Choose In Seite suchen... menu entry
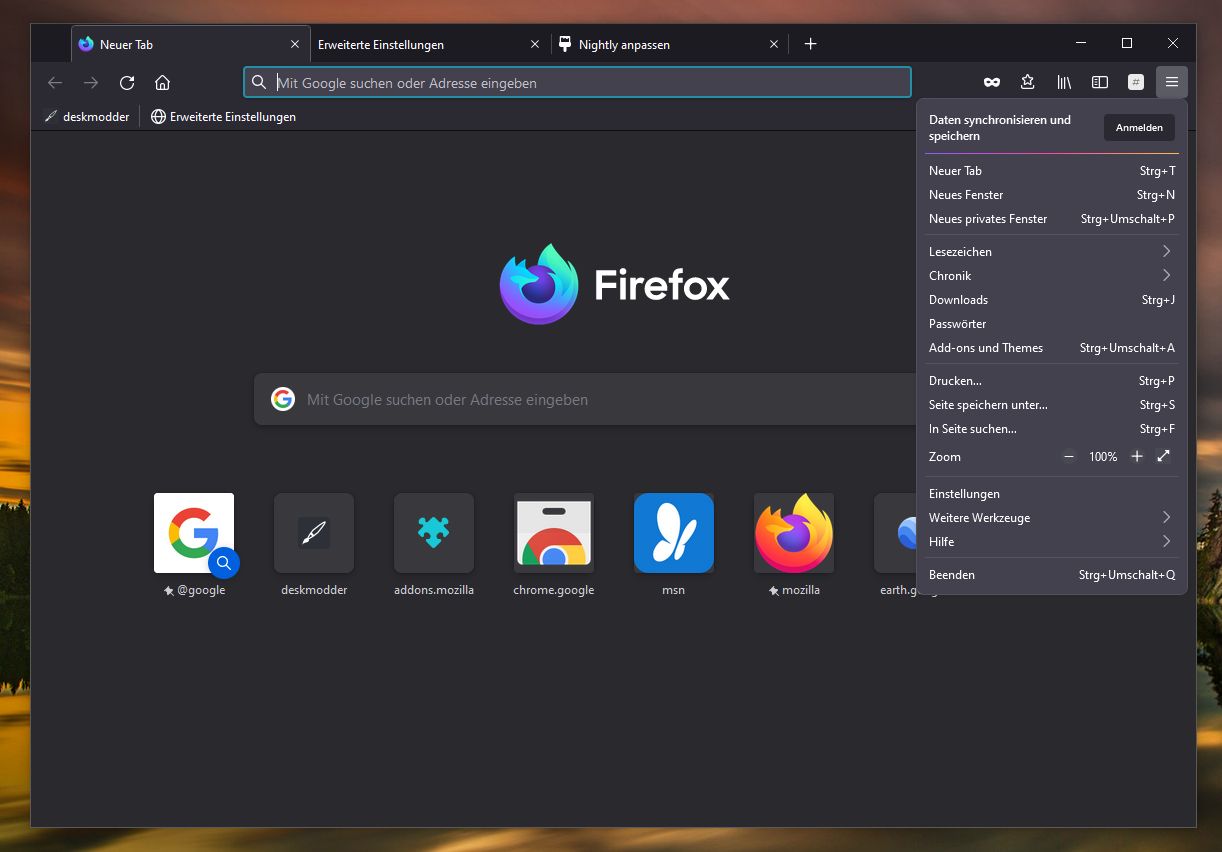 coord(1051,429)
